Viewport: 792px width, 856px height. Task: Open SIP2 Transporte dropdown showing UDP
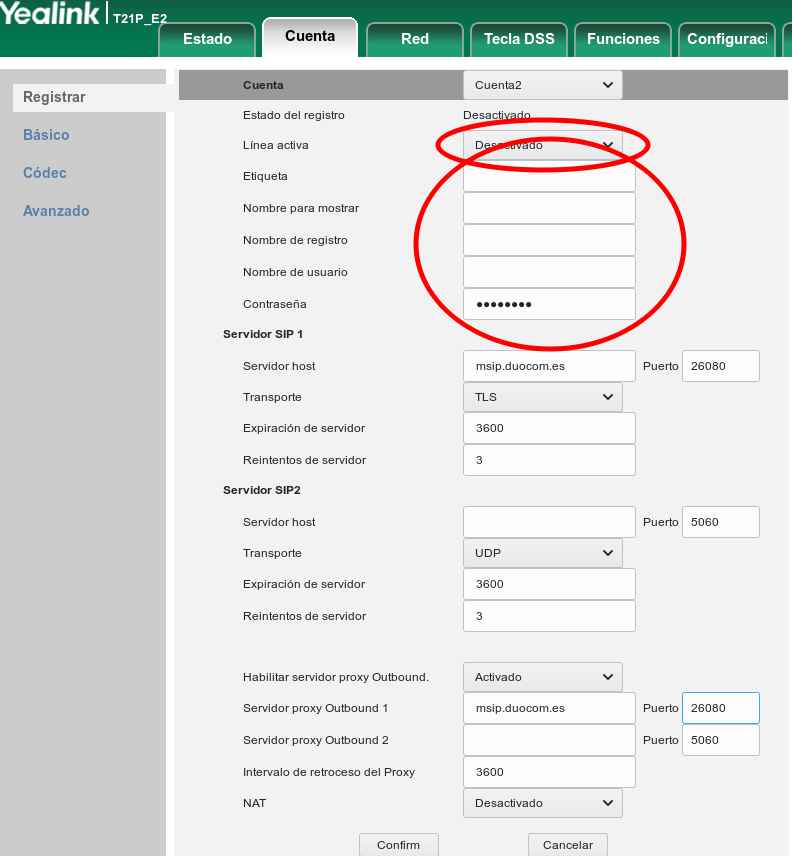pyautogui.click(x=542, y=553)
